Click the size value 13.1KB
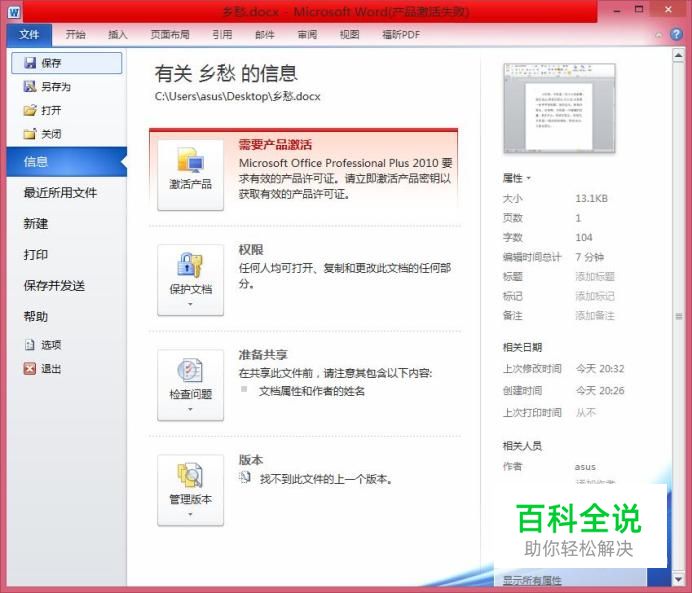Screen dimensions: 692x593 coord(591,199)
